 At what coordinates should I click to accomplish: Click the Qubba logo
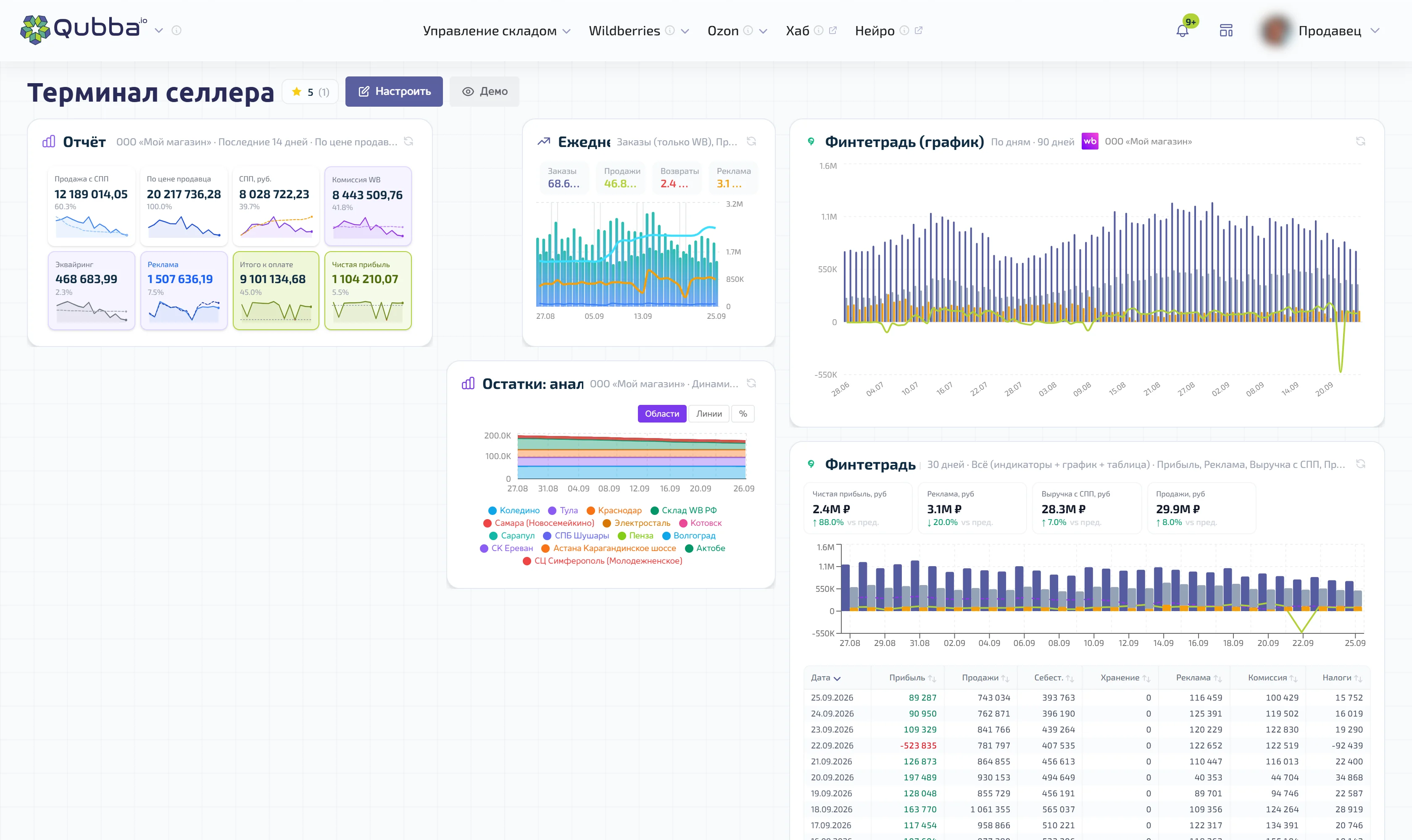click(84, 28)
